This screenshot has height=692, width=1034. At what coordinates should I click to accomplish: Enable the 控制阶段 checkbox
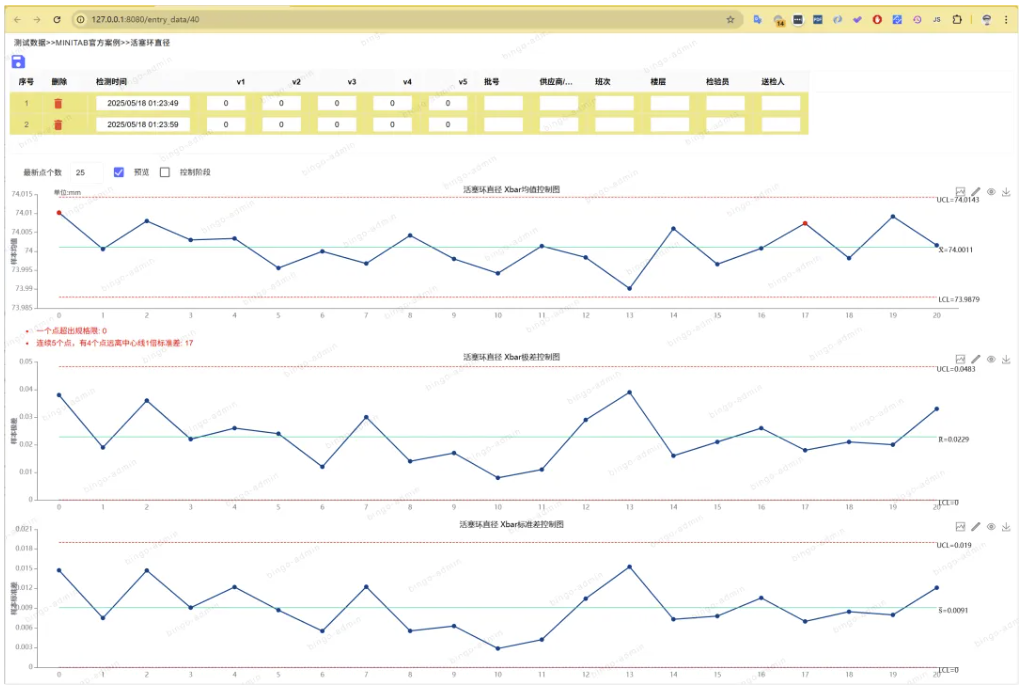165,172
